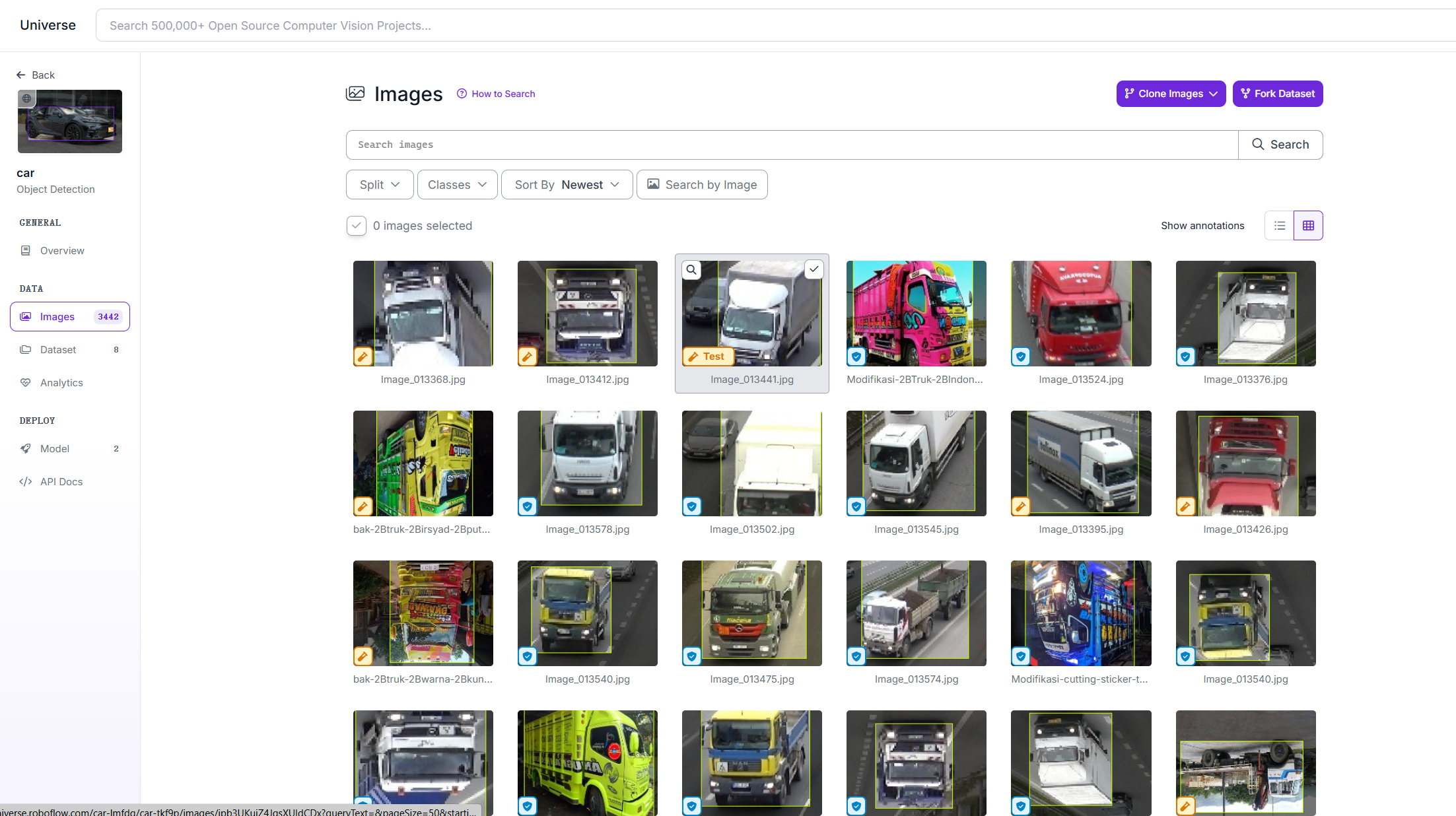The width and height of the screenshot is (1456, 816).
Task: Expand the Classes filter dropdown
Action: pyautogui.click(x=457, y=185)
